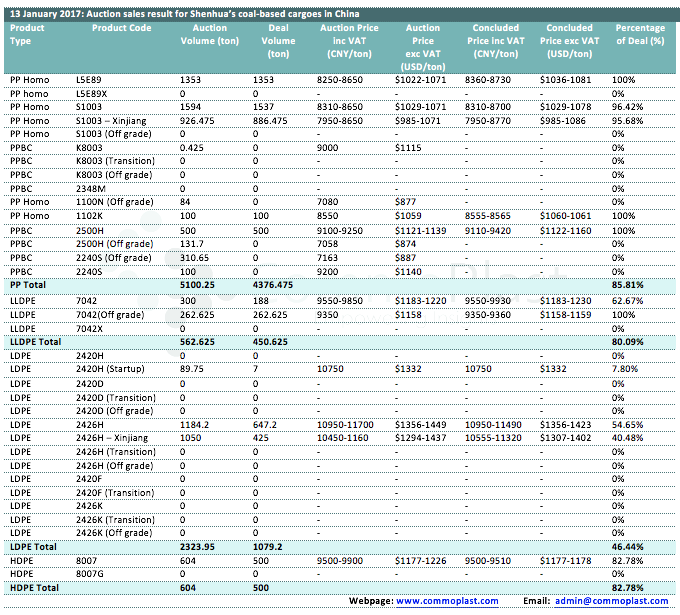This screenshot has height=615, width=680.
Task: Click the Percentage of Deal column header
Action: point(641,35)
